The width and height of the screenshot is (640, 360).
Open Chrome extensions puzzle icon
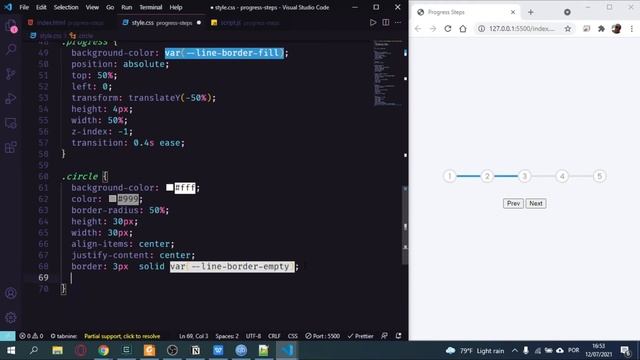pyautogui.click(x=601, y=29)
